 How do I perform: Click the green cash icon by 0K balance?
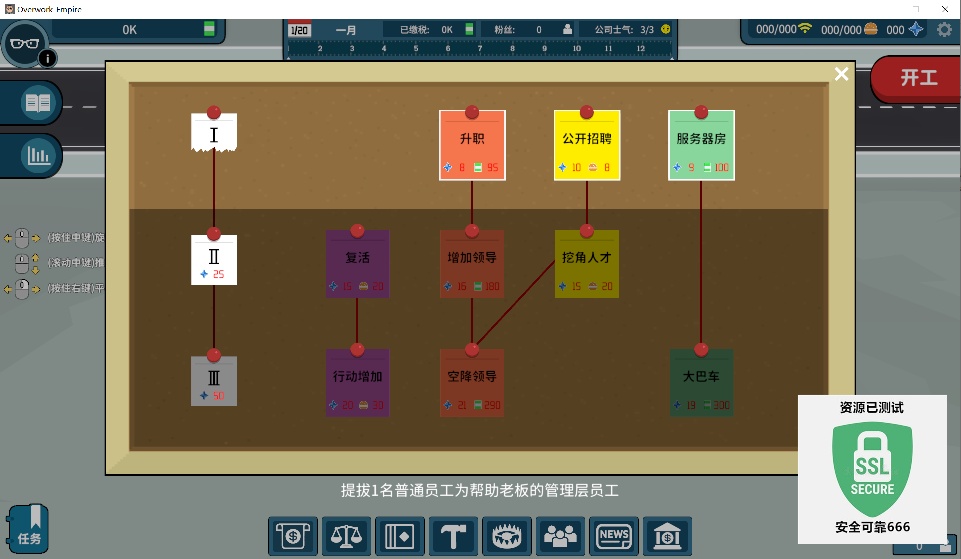point(209,29)
